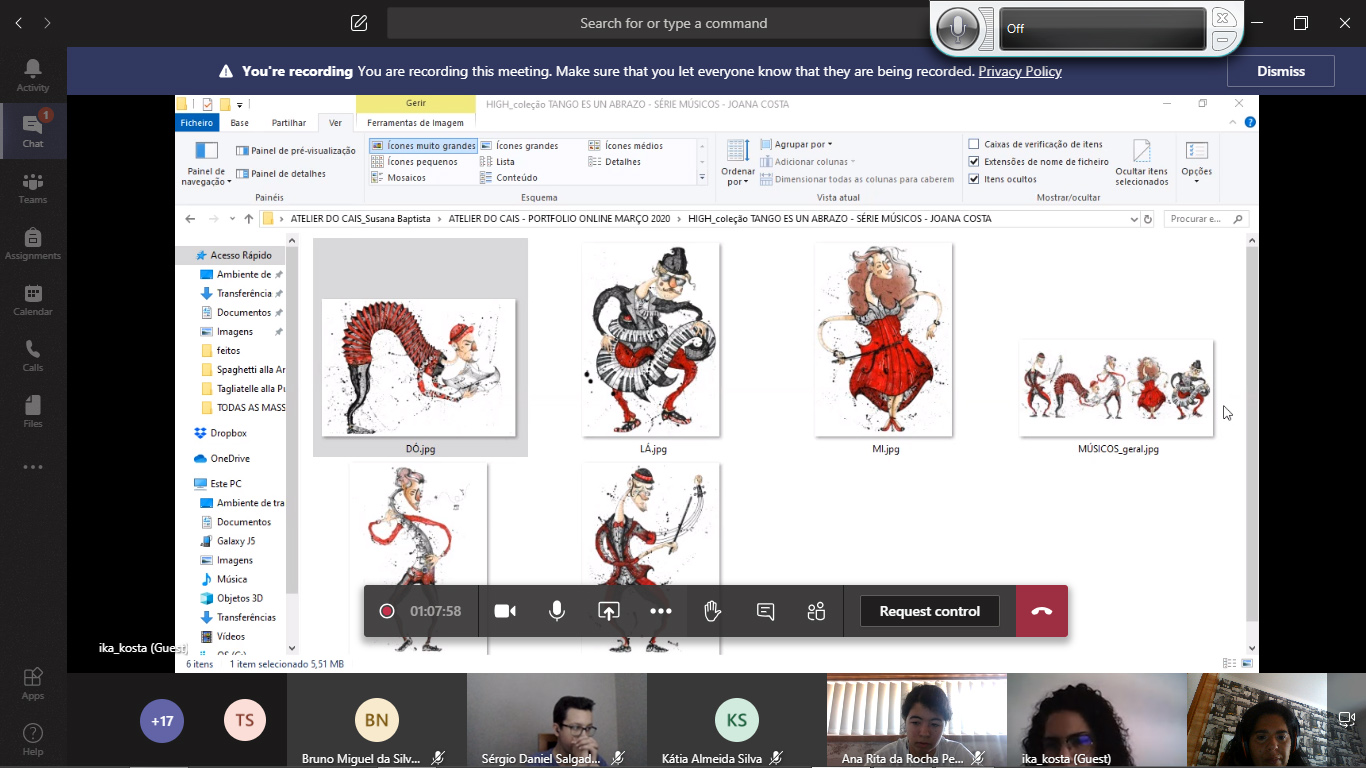Expand the layout gallery more arrow
1366x768 pixels.
702,178
